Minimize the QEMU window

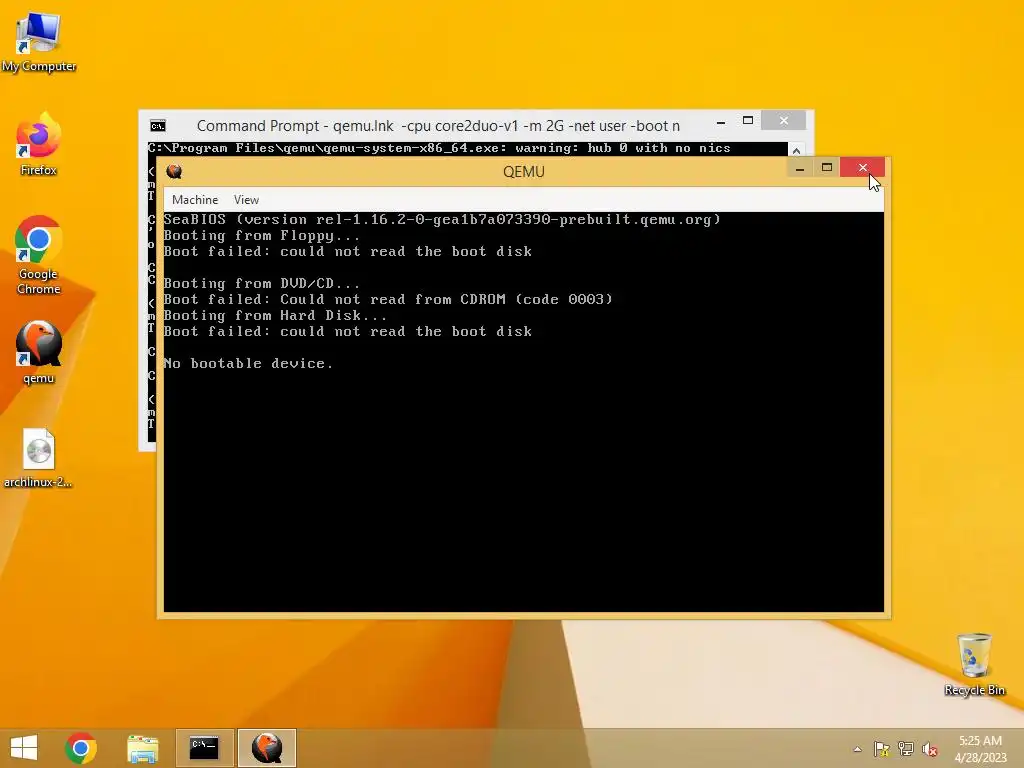pyautogui.click(x=799, y=168)
